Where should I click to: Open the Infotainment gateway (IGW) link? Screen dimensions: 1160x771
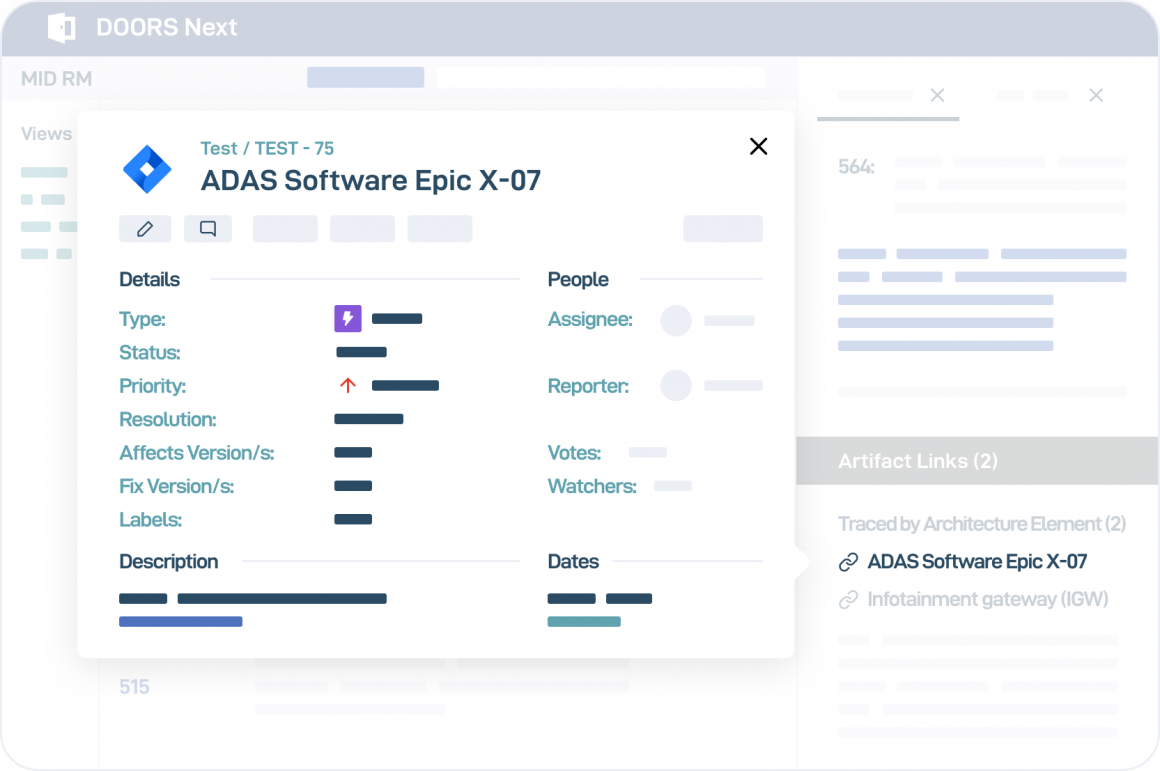pos(987,600)
